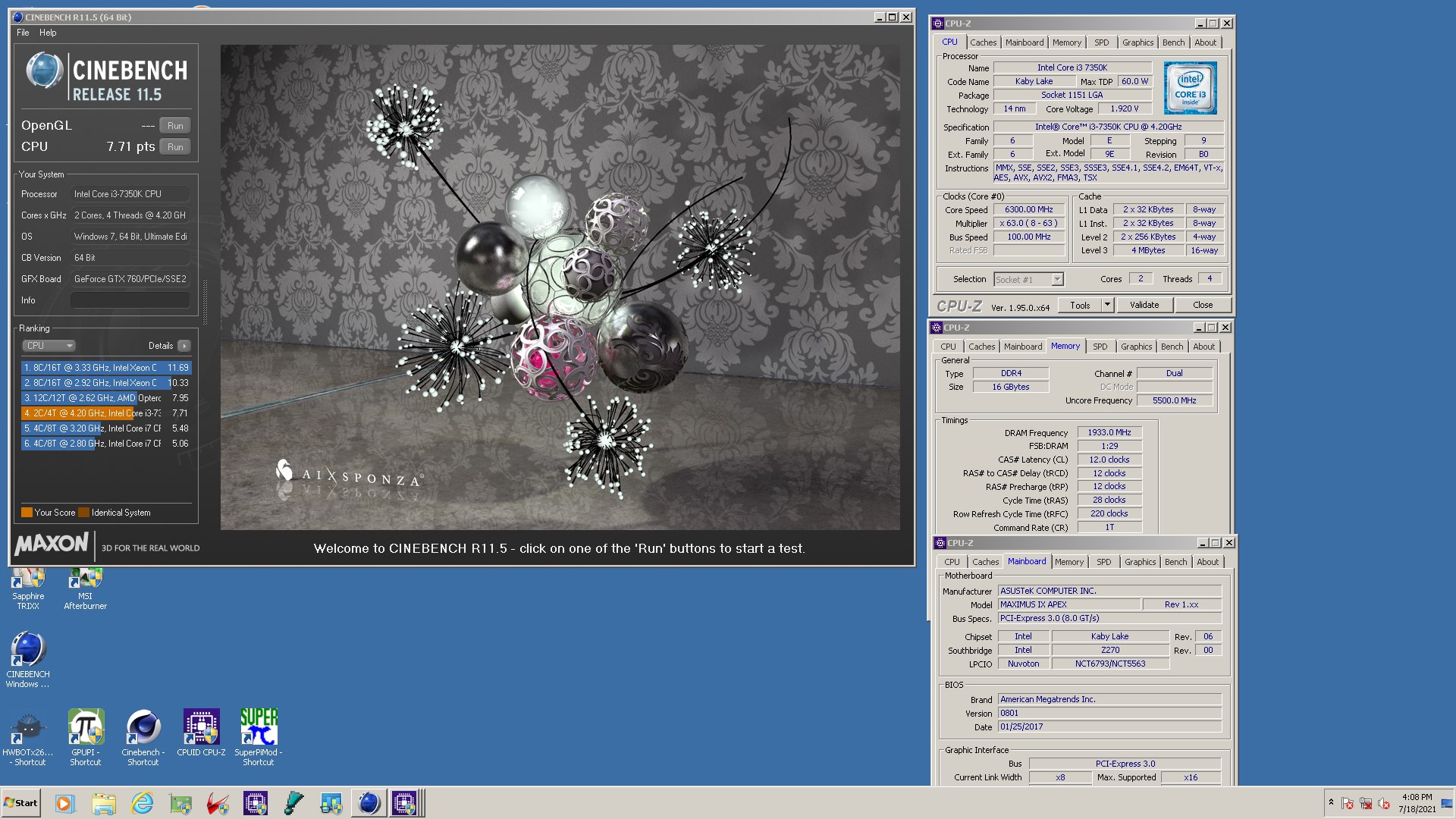Screen dimensions: 1456x819
Task: Run the CPU benchmark test
Action: tap(175, 147)
